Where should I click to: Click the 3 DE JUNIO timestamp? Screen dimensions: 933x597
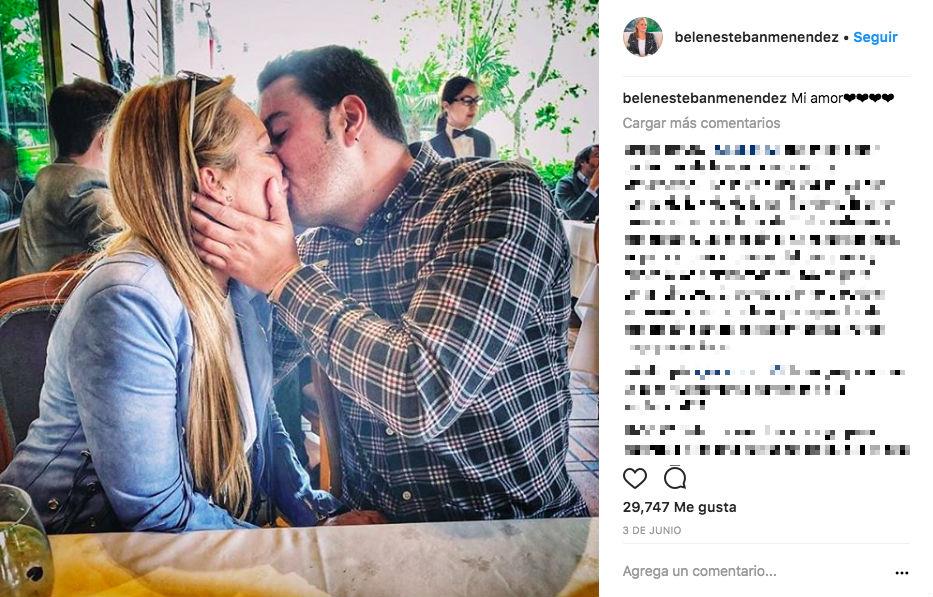click(652, 530)
